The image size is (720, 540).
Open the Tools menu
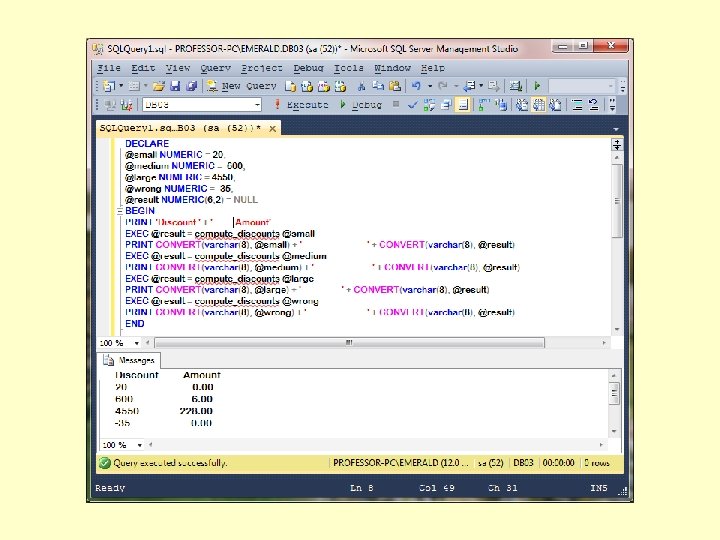349,68
